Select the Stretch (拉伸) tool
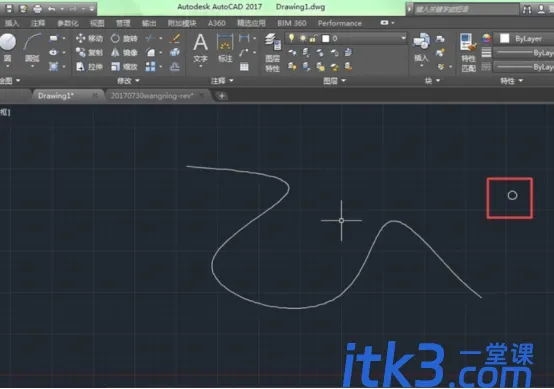The height and width of the screenshot is (389, 554). coord(89,67)
